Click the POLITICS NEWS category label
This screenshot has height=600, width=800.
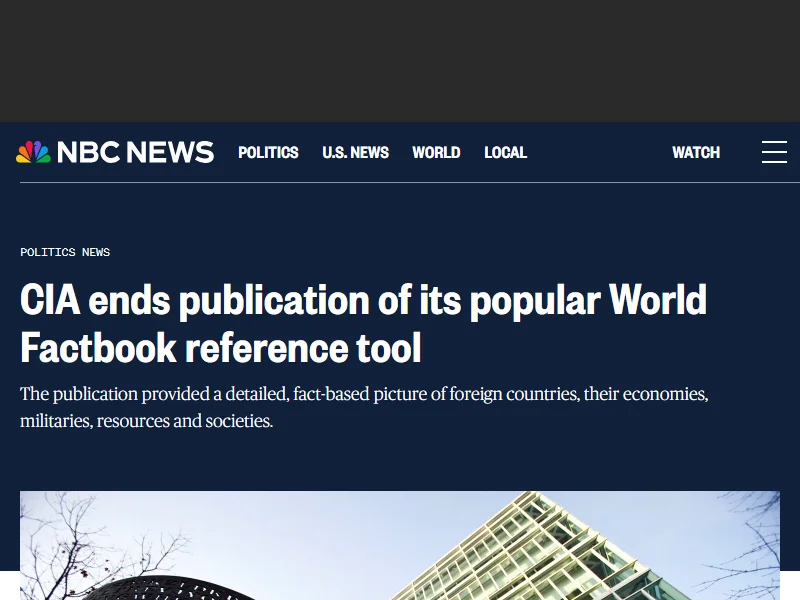pos(65,252)
